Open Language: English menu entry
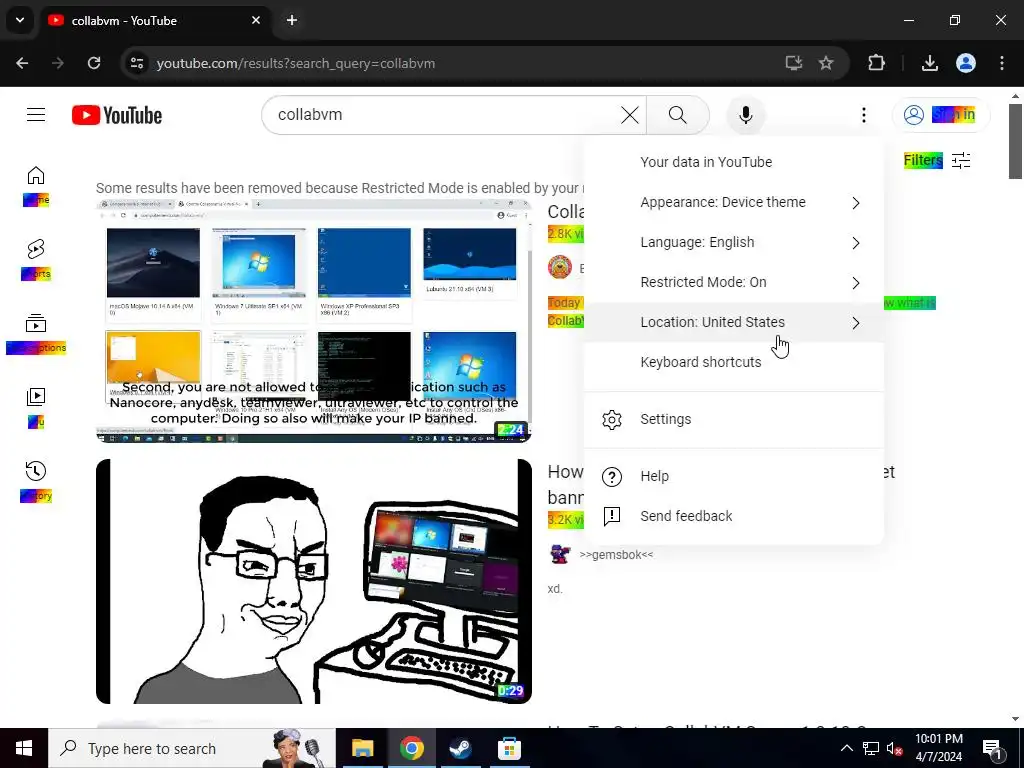The width and height of the screenshot is (1024, 768). tap(734, 242)
